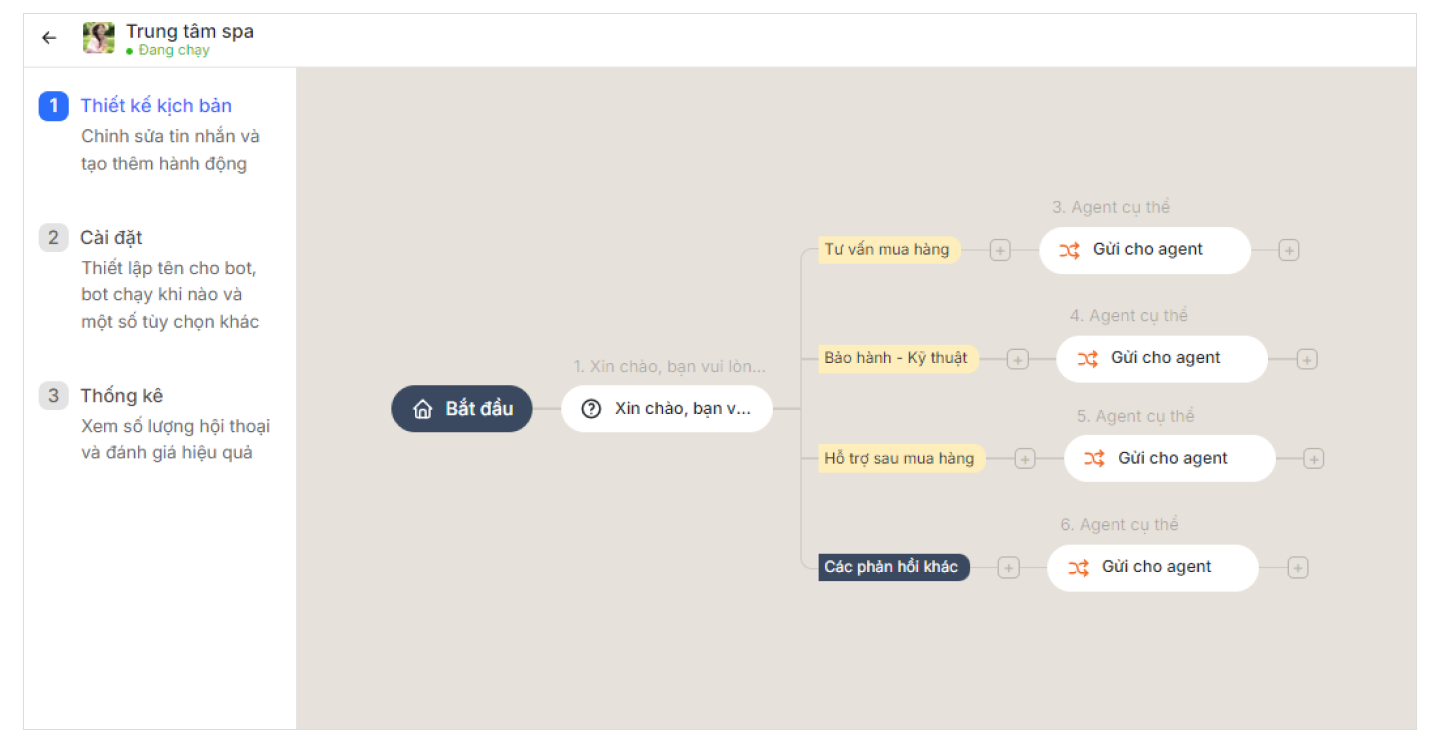Viewport: 1440px width, 743px height.
Task: Click plus icon after Các phản hồi khác
Action: 1009,568
